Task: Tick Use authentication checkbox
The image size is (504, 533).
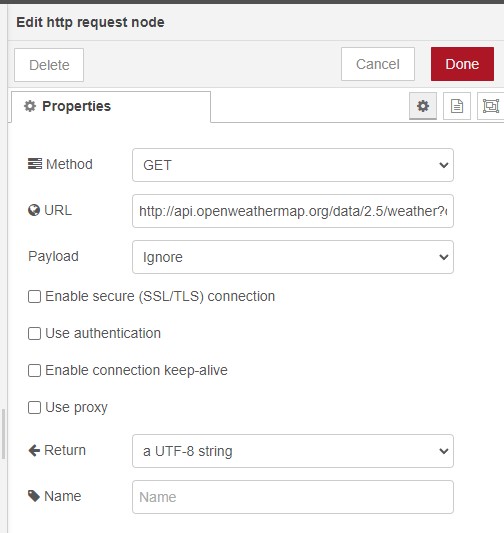Action: pos(34,333)
